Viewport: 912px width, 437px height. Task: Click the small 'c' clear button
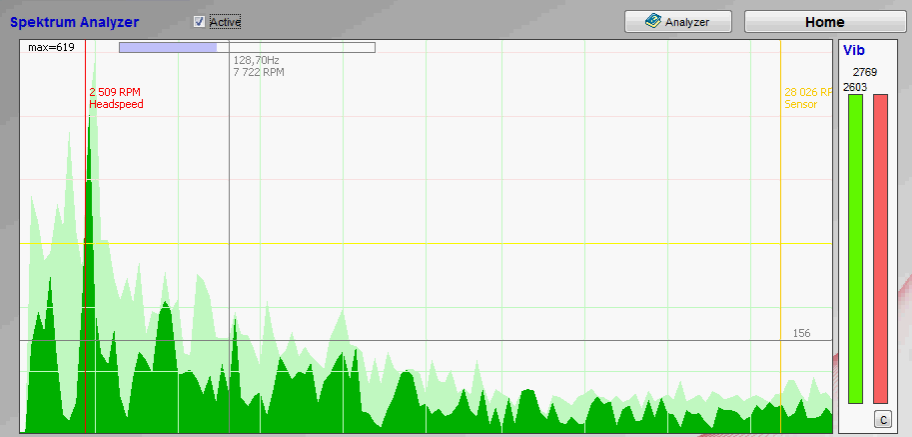pos(881,419)
